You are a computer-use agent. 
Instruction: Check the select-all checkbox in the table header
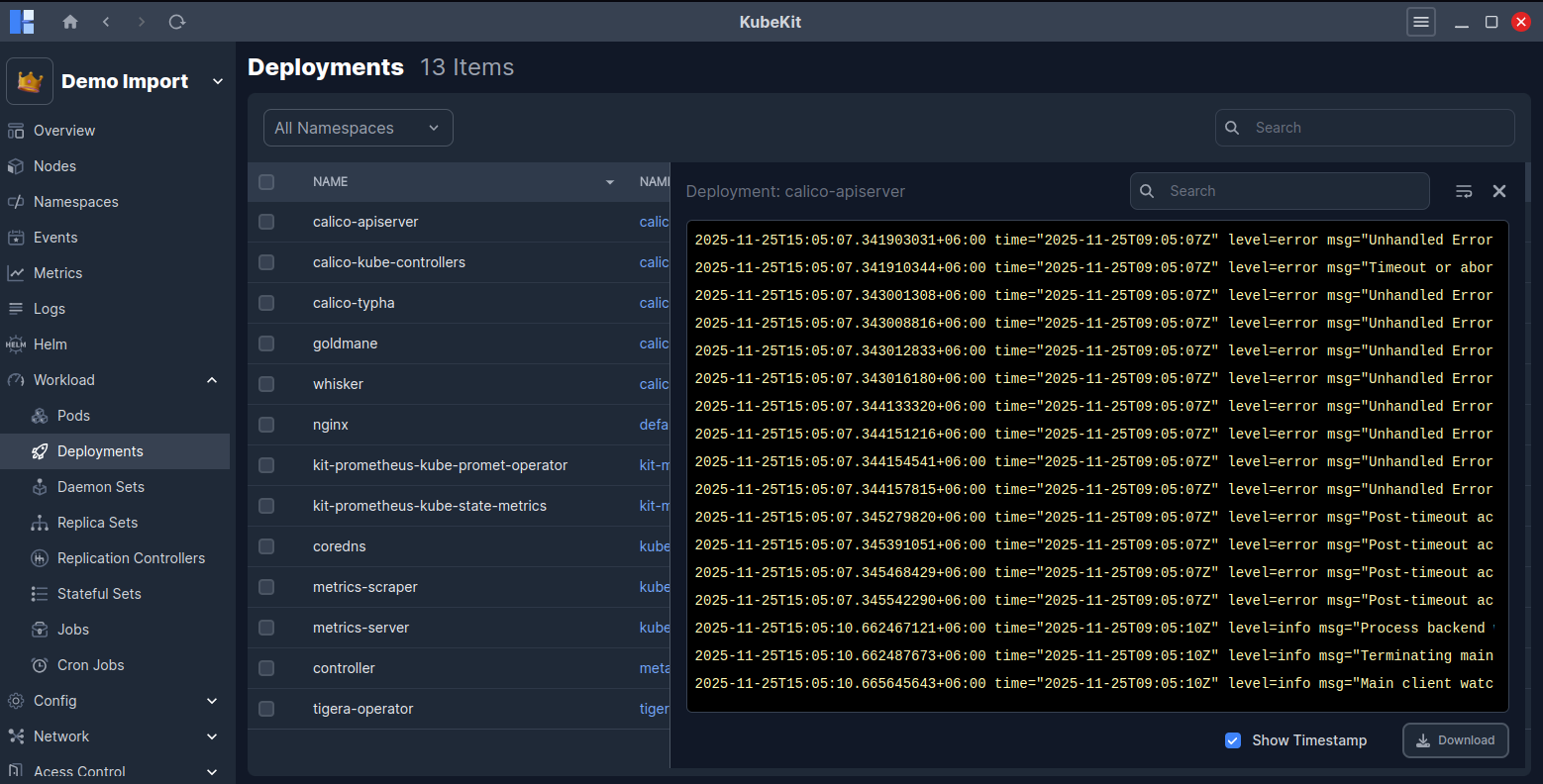pos(265,181)
